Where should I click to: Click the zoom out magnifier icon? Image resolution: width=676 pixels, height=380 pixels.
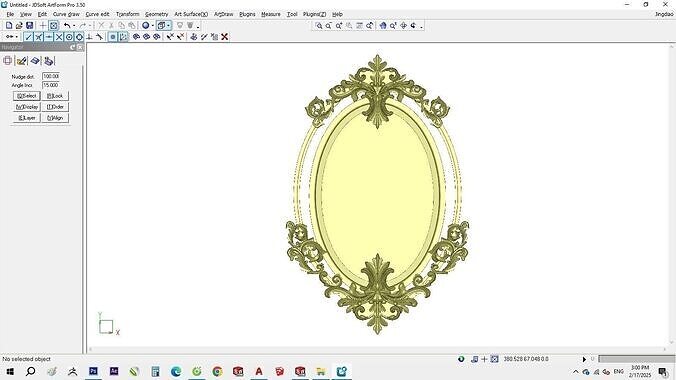point(329,26)
